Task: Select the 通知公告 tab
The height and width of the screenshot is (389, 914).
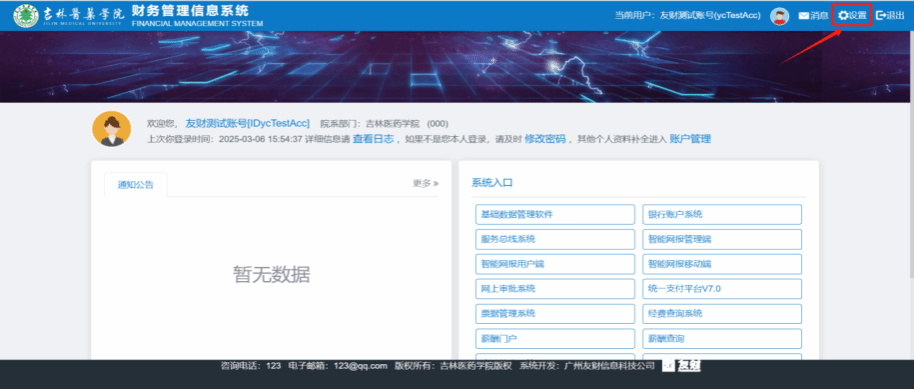Action: [x=136, y=185]
